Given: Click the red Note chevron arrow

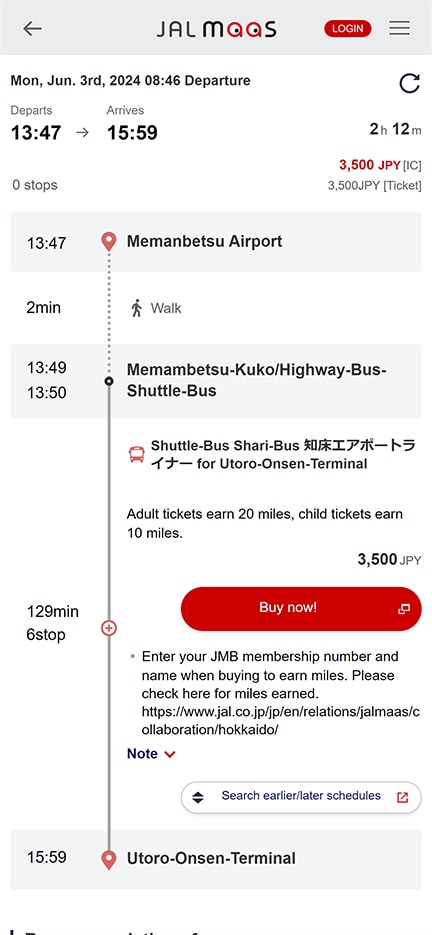Looking at the screenshot, I should click(x=169, y=754).
